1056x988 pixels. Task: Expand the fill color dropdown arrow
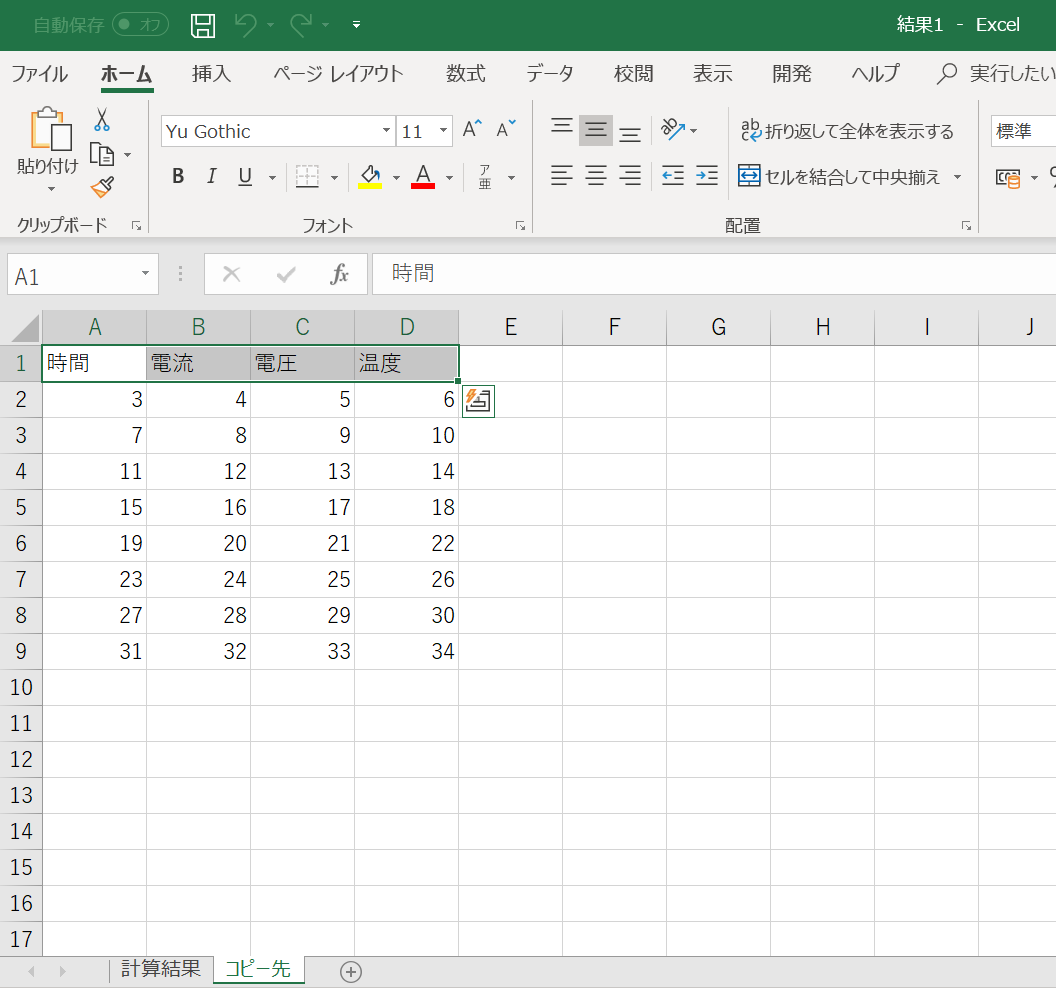(396, 178)
